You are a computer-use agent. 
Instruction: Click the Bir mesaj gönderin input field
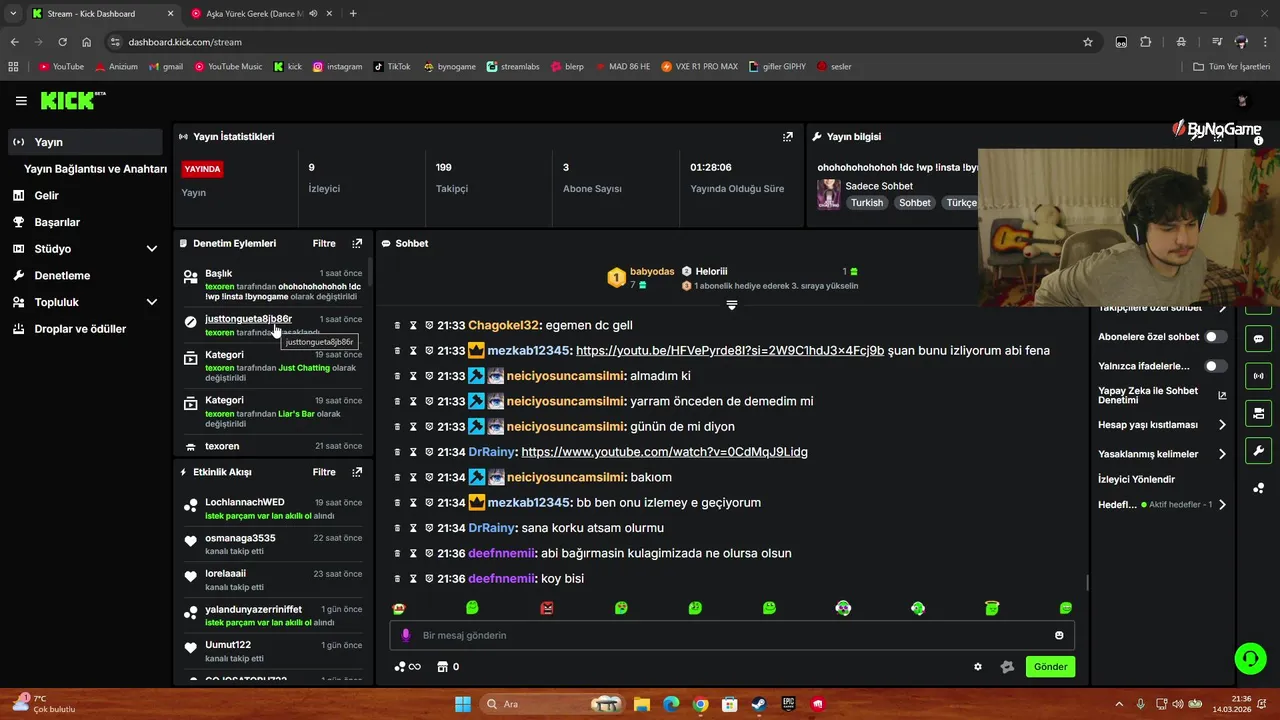[730, 635]
